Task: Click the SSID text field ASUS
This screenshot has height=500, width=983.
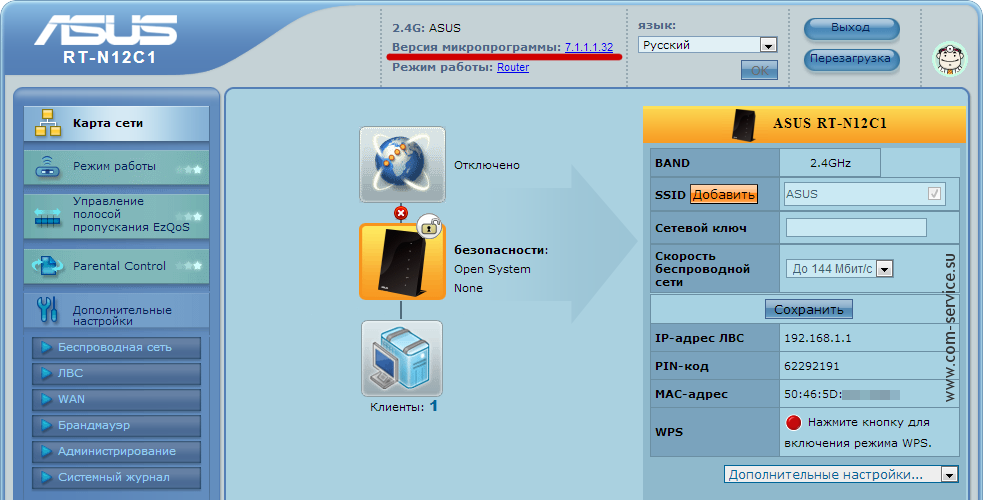Action: 865,194
